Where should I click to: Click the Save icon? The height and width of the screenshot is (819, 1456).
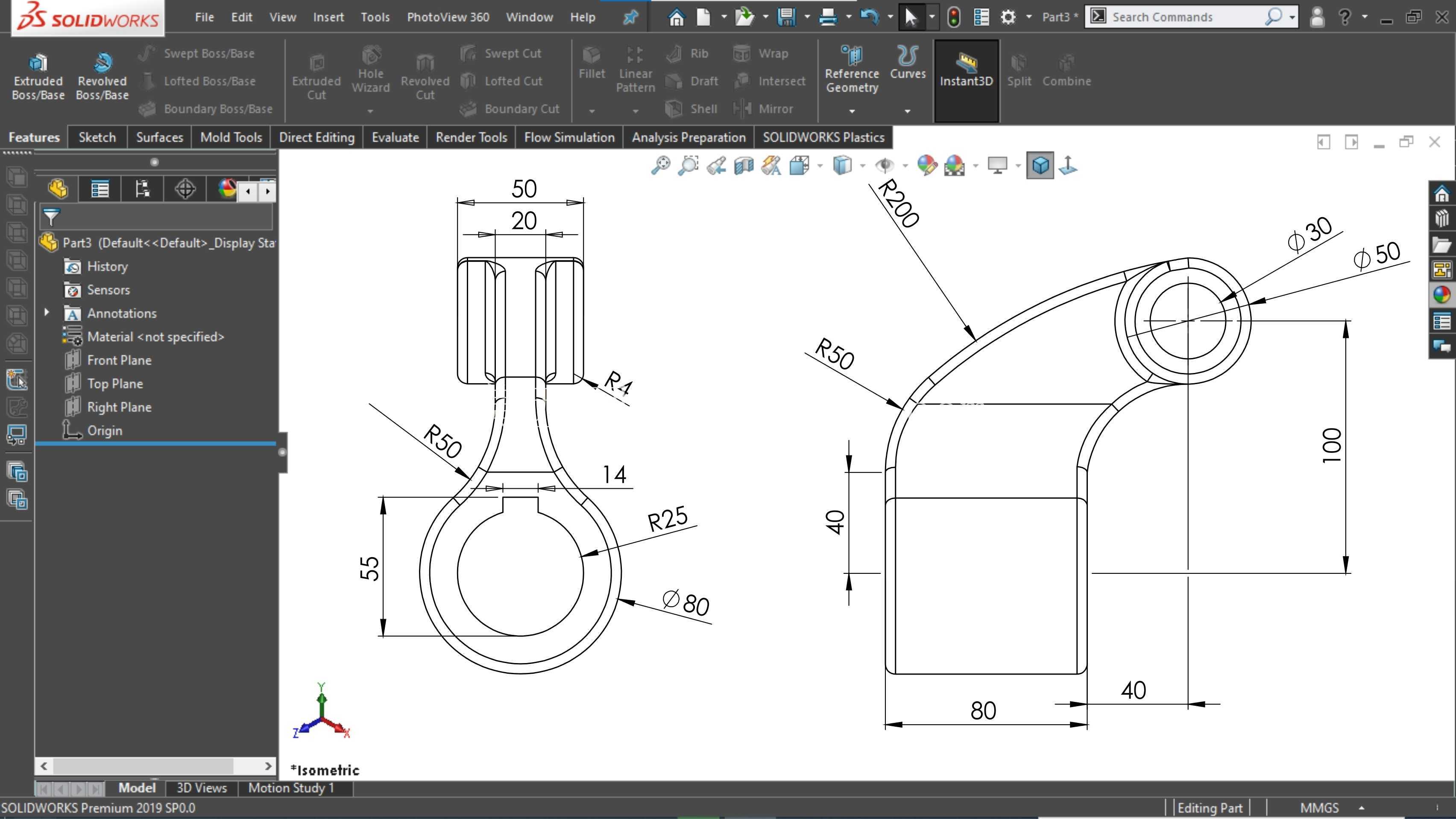(x=786, y=17)
